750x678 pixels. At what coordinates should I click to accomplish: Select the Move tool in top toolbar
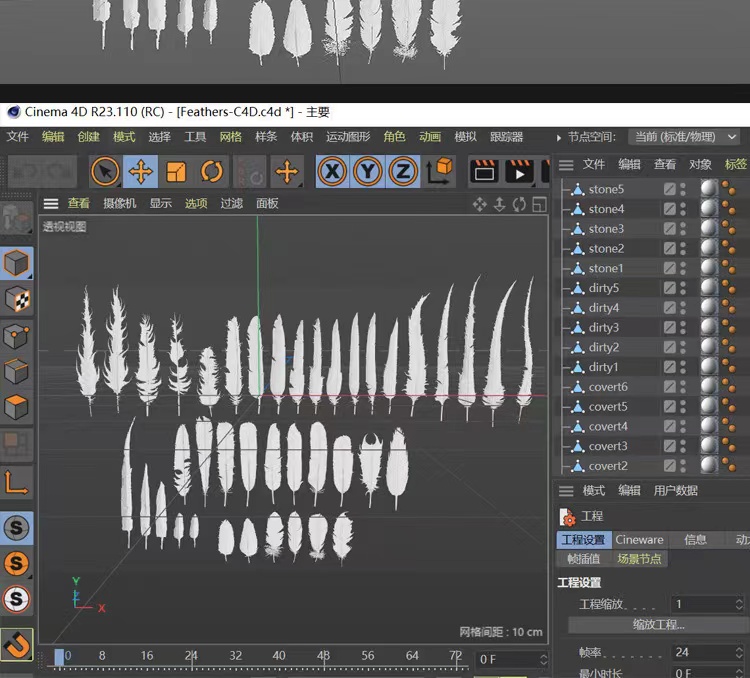click(x=141, y=172)
